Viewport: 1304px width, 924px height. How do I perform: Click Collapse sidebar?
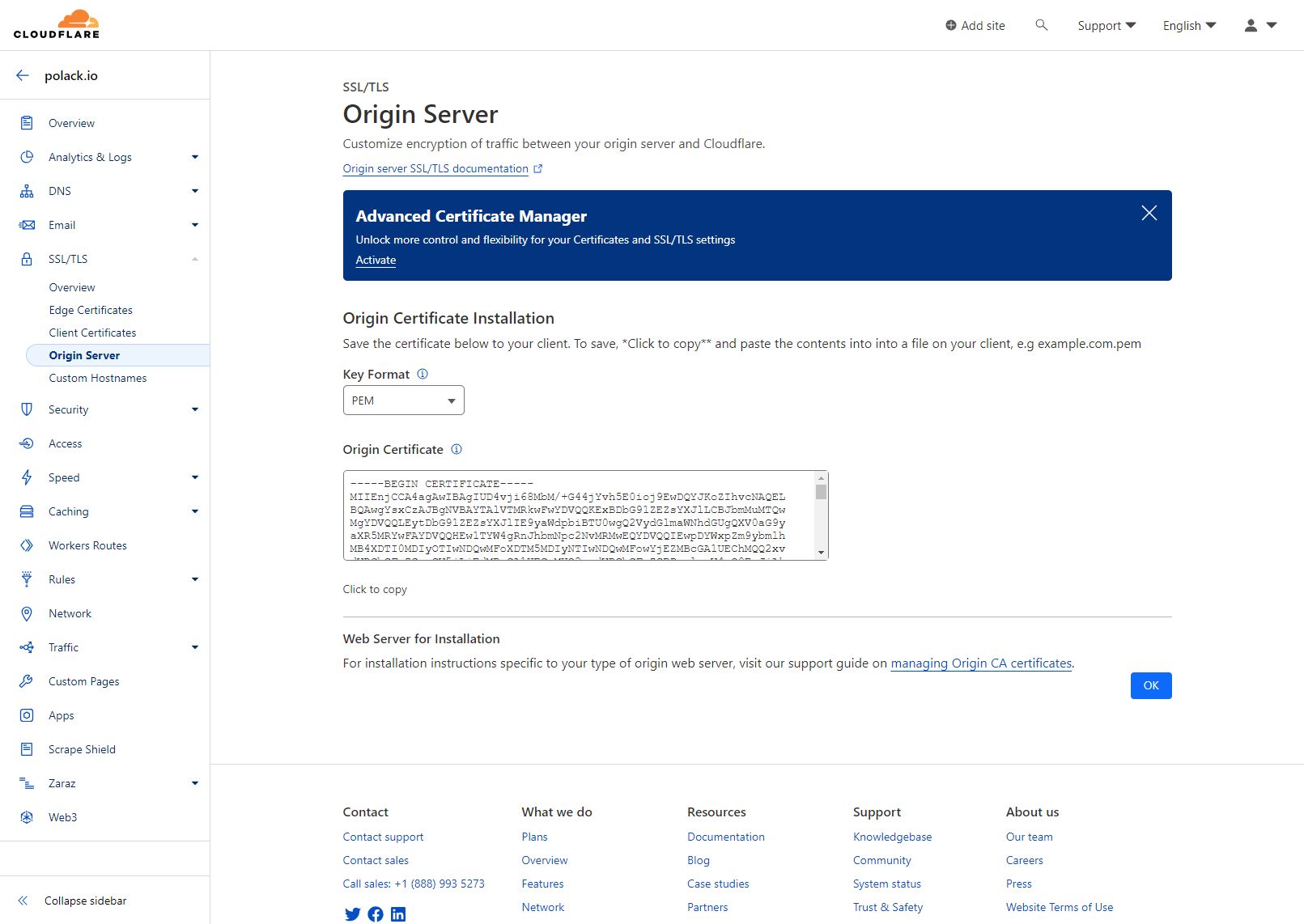[73, 901]
